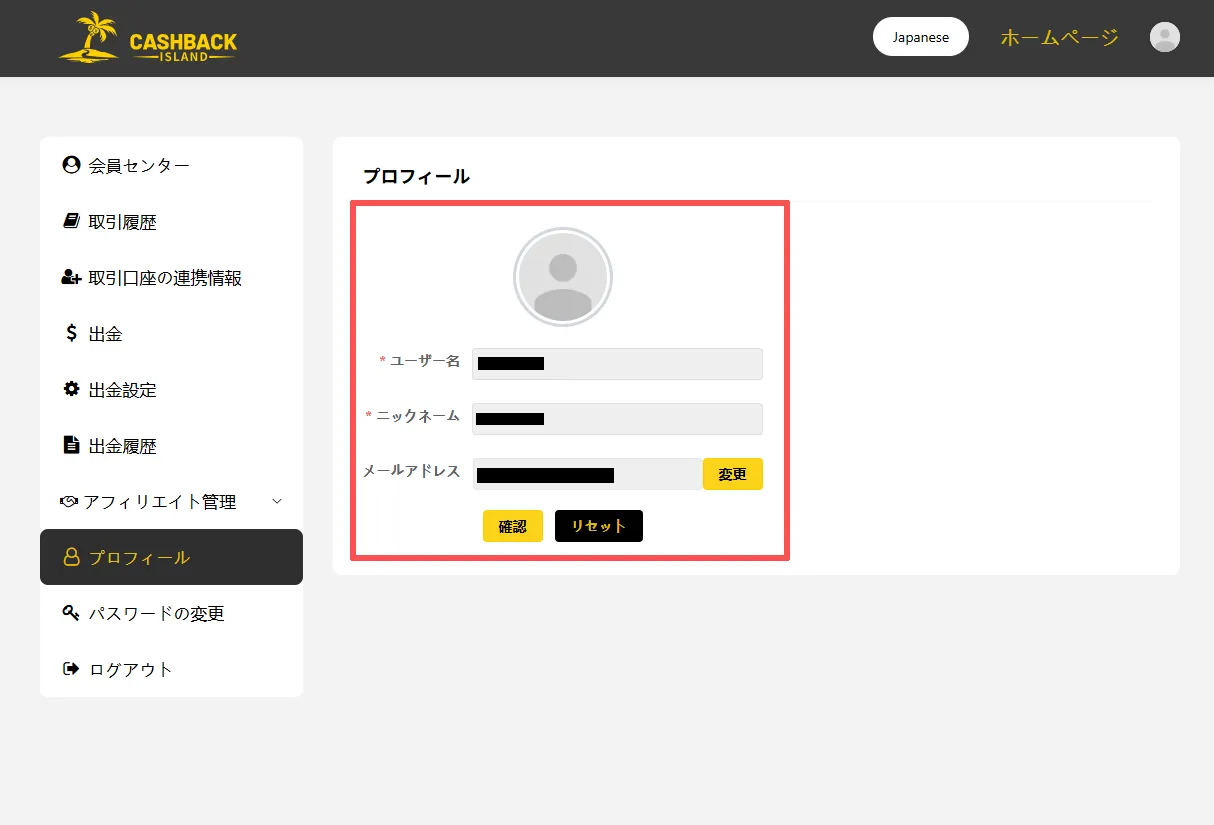1214x825 pixels.
Task: Click the 会員センター person icon
Action: pyautogui.click(x=71, y=165)
